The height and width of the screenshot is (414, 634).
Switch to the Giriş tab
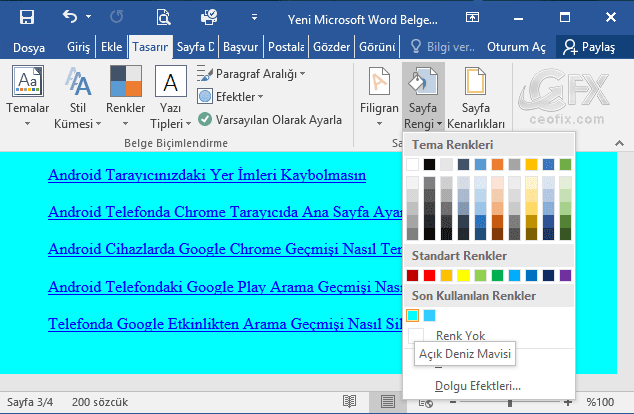78,47
